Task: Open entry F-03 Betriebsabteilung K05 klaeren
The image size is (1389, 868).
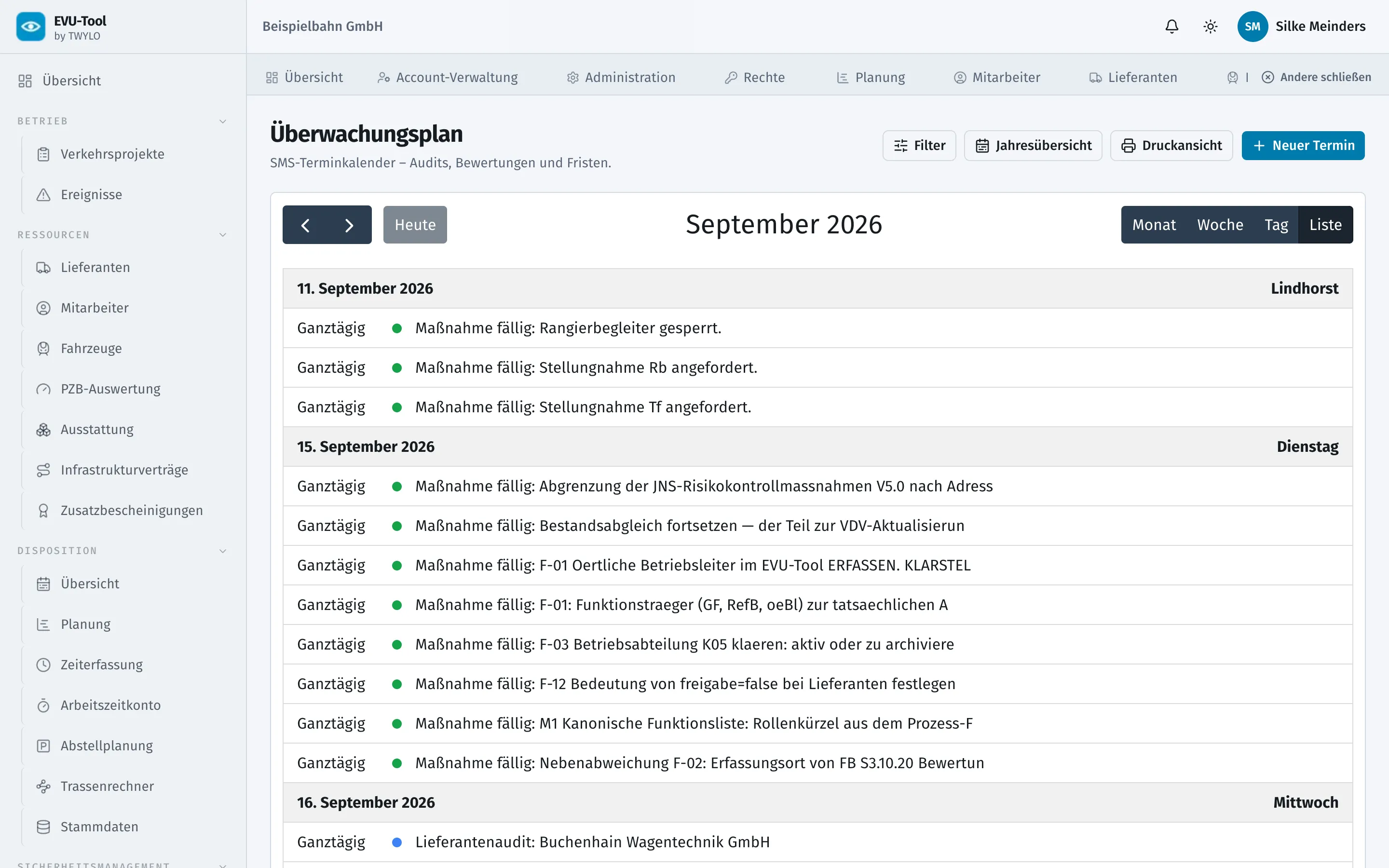Action: [817, 645]
